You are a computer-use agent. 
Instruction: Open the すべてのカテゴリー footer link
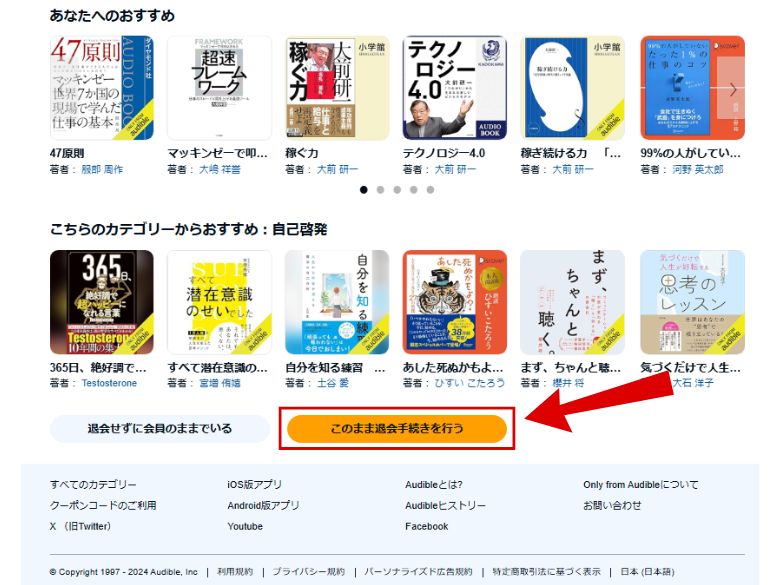click(x=93, y=485)
